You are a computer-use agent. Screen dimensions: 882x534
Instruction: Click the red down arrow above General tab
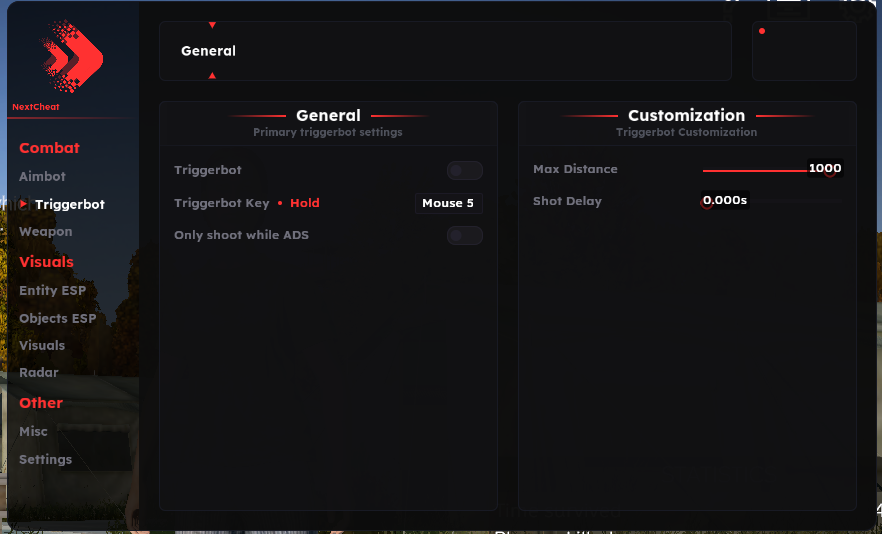212,25
